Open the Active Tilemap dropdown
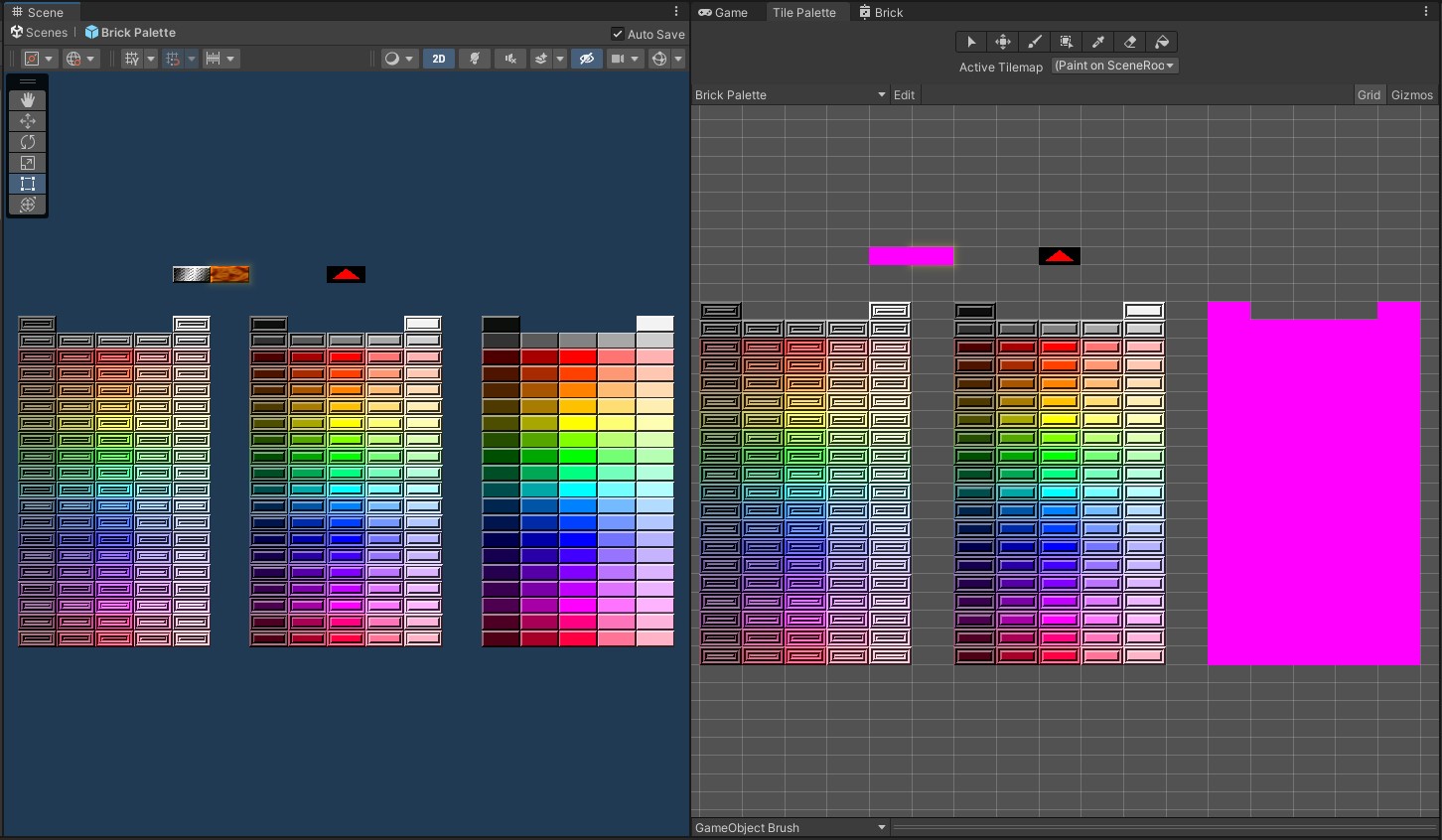Viewport: 1442px width, 840px height. pyautogui.click(x=1114, y=66)
